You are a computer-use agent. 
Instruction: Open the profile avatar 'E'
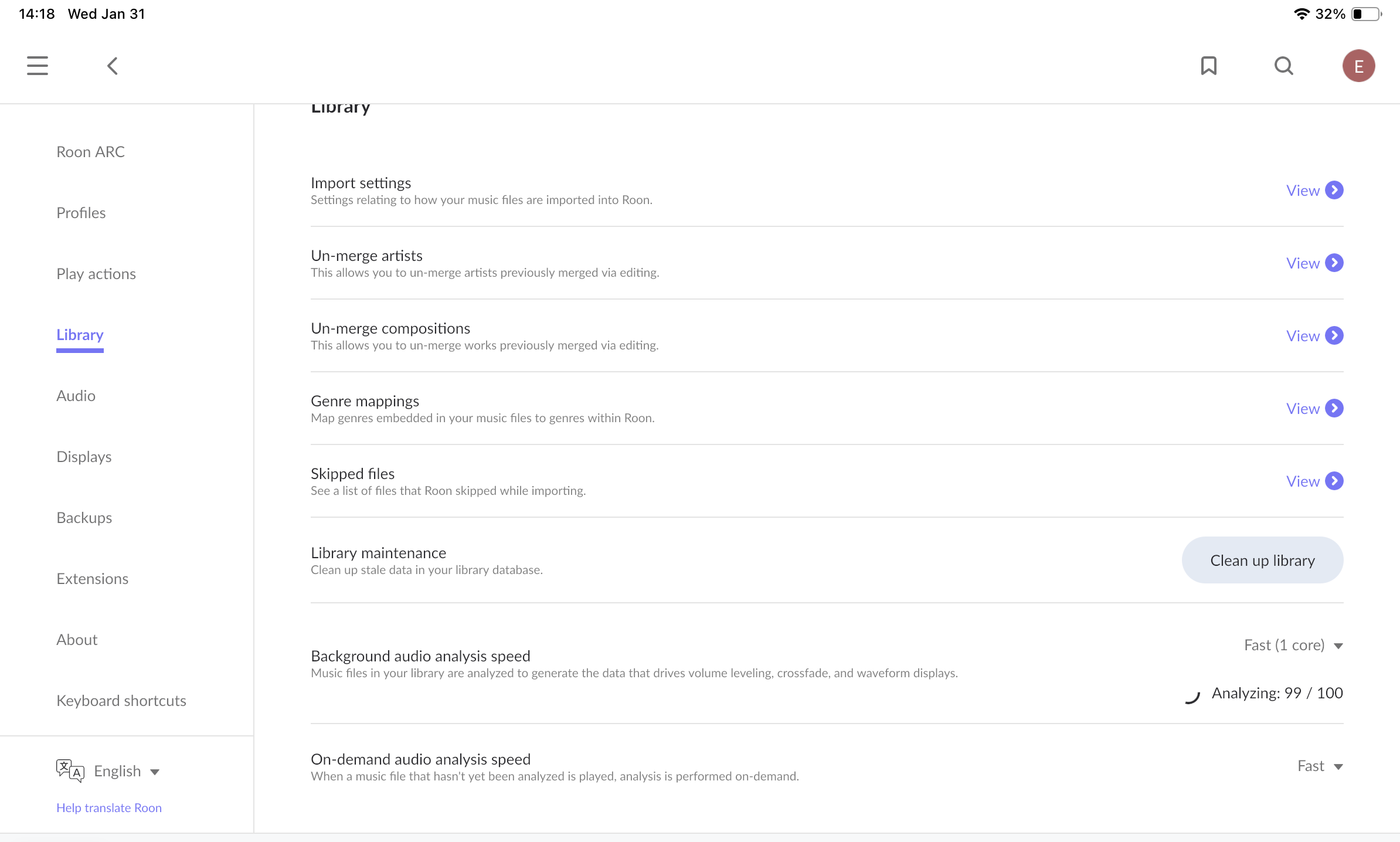click(x=1358, y=66)
